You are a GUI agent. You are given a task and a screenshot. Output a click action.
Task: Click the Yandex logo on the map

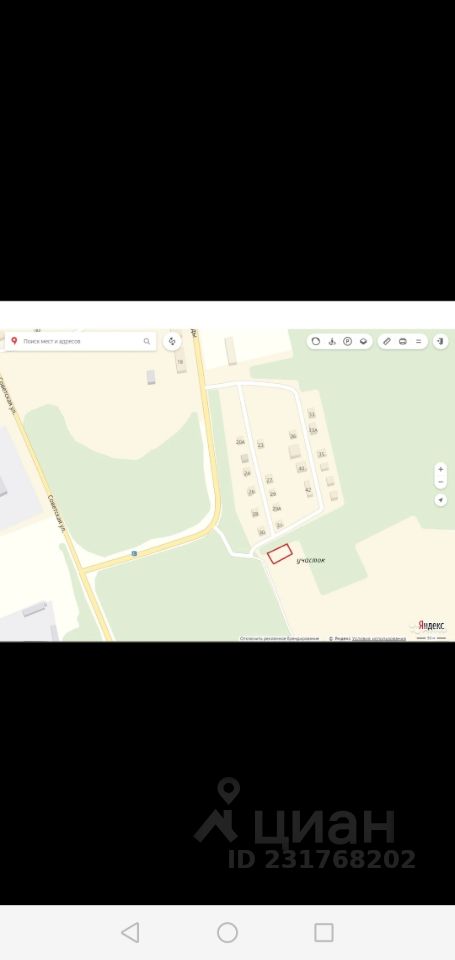[x=431, y=625]
